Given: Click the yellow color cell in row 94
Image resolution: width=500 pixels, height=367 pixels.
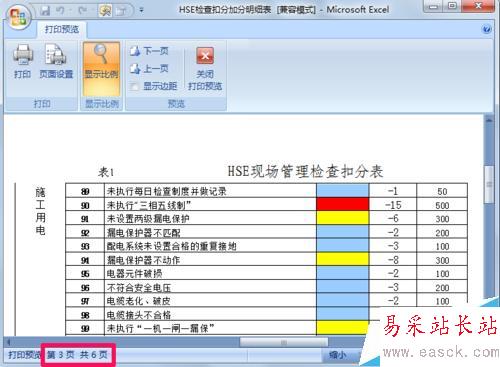Looking at the screenshot, I should (x=342, y=259).
